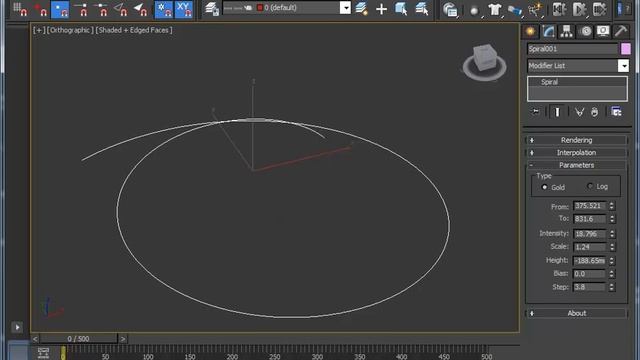The width and height of the screenshot is (640, 360).
Task: Select the Gold type radio button
Action: pos(544,187)
